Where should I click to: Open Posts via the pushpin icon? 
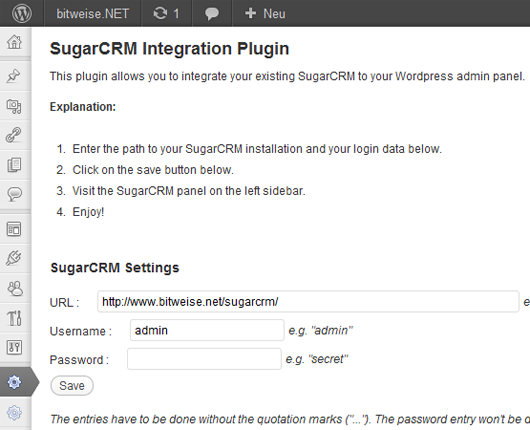[14, 76]
